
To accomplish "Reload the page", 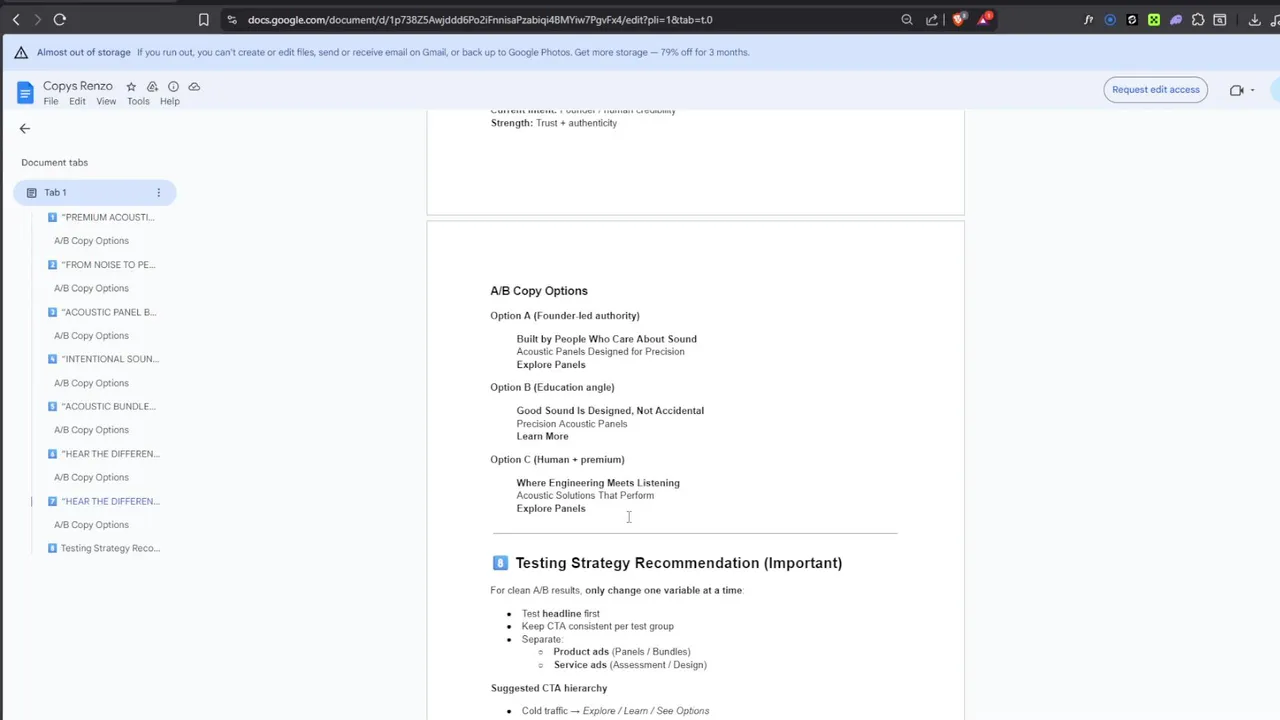I will [60, 19].
